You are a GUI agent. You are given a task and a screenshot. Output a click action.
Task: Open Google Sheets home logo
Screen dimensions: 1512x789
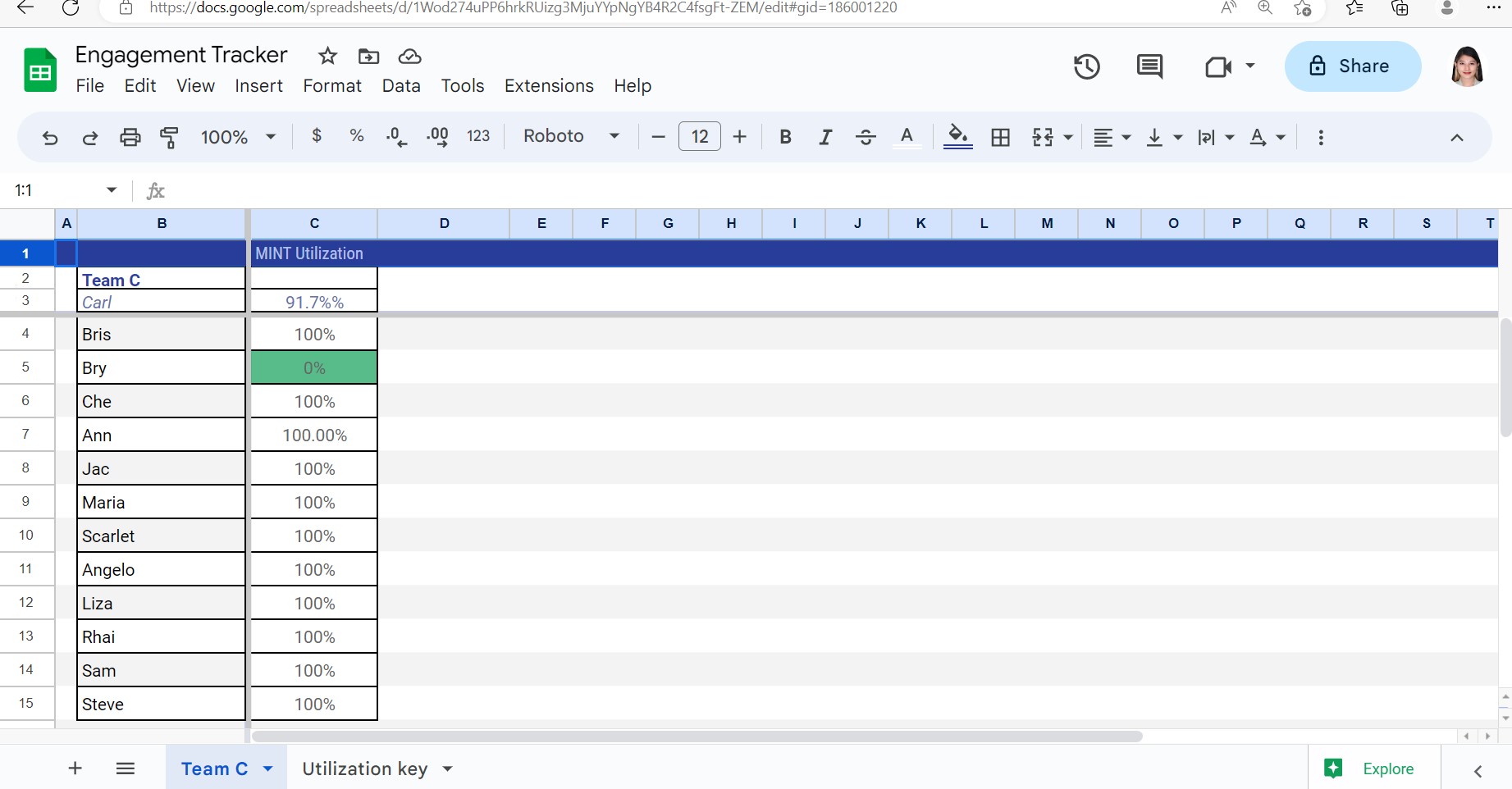point(40,71)
